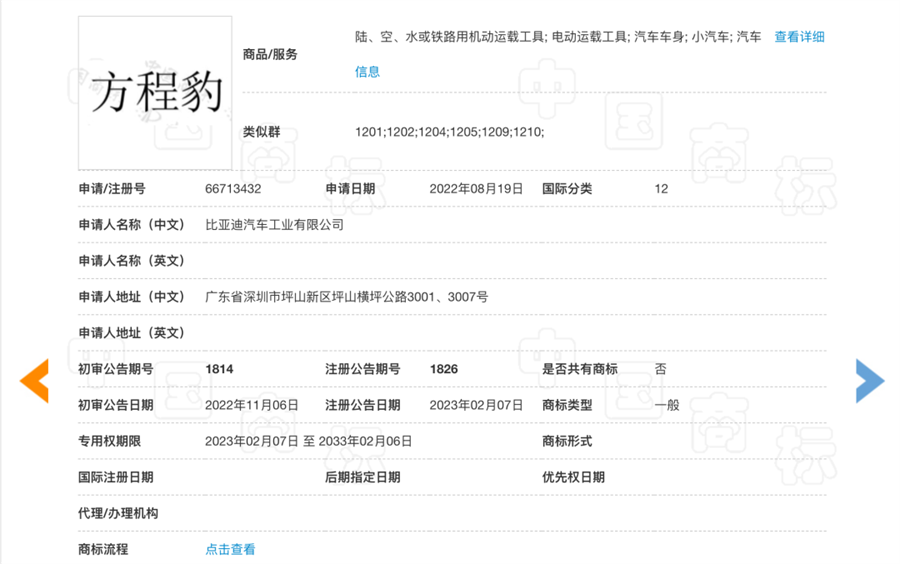Select registration announcement date 2023年02月07日
The height and width of the screenshot is (564, 900).
[x=476, y=405]
